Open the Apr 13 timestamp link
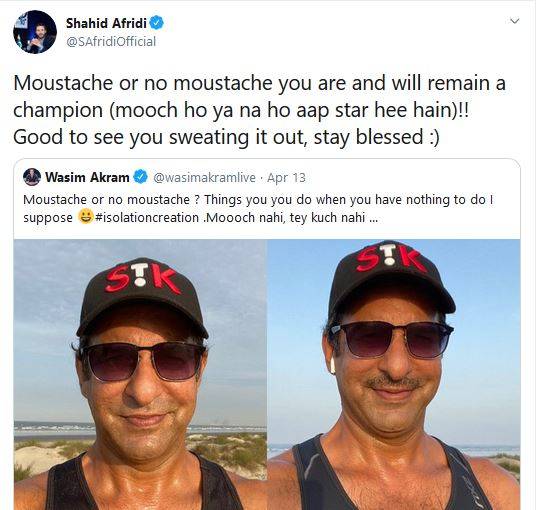Screen dimensions: 541x510 coord(286,178)
